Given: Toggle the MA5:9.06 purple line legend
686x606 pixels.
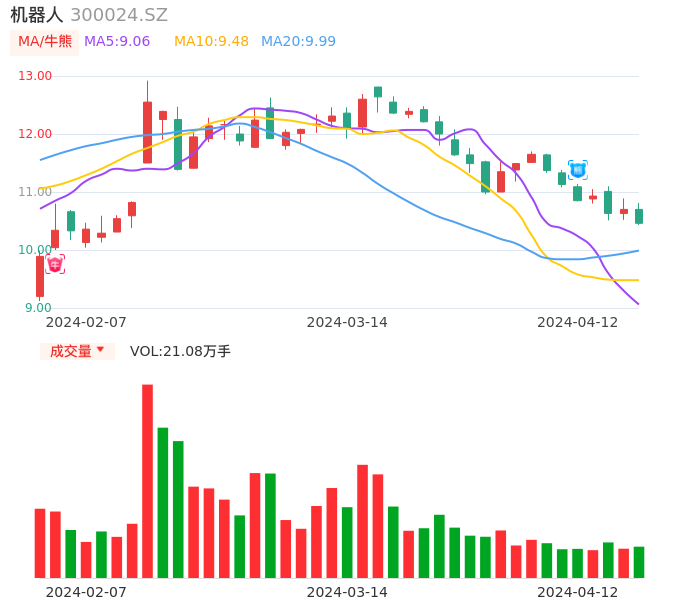Looking at the screenshot, I should pyautogui.click(x=117, y=41).
